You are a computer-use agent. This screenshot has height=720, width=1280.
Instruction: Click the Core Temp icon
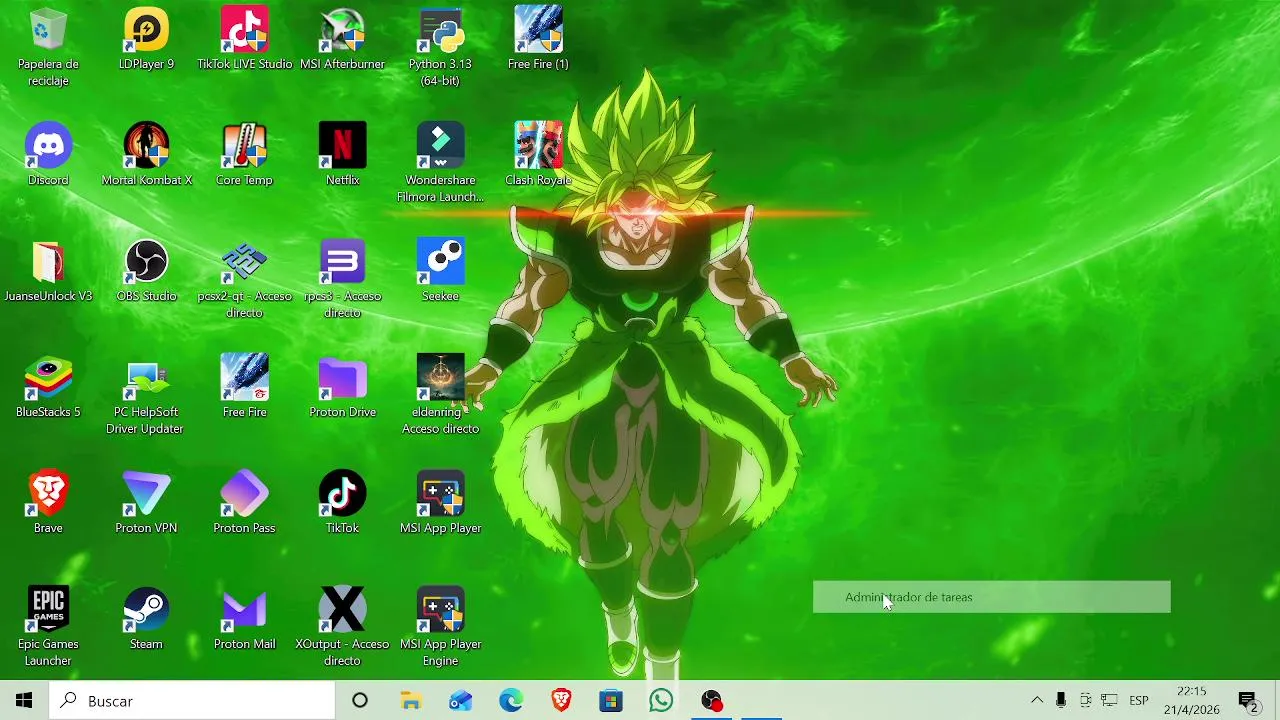[x=245, y=155]
